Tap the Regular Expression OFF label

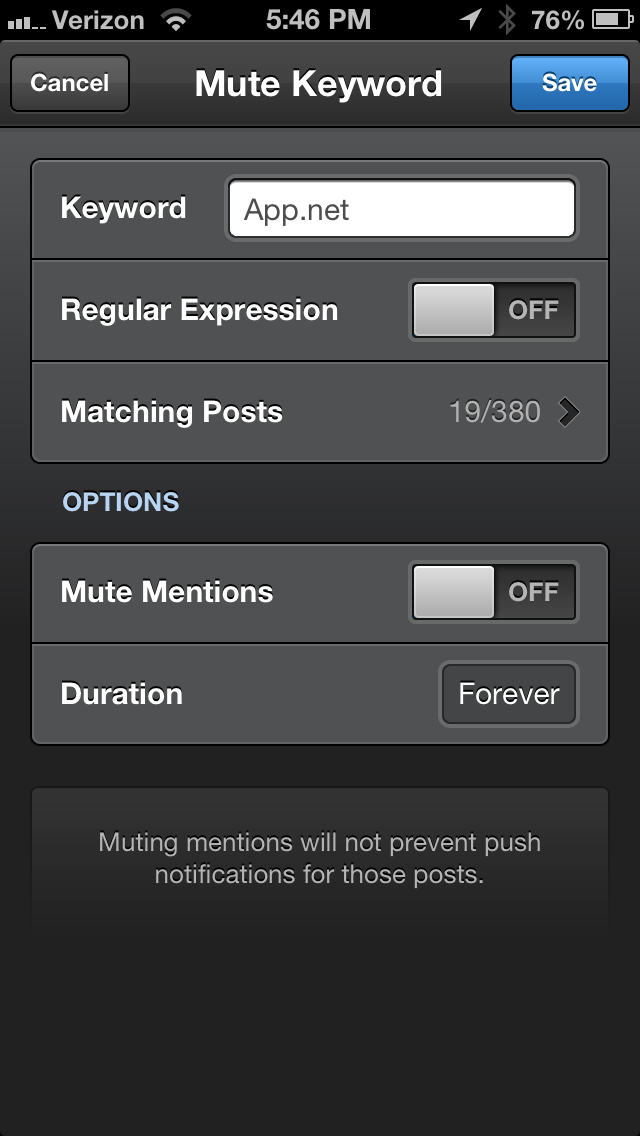(x=533, y=310)
